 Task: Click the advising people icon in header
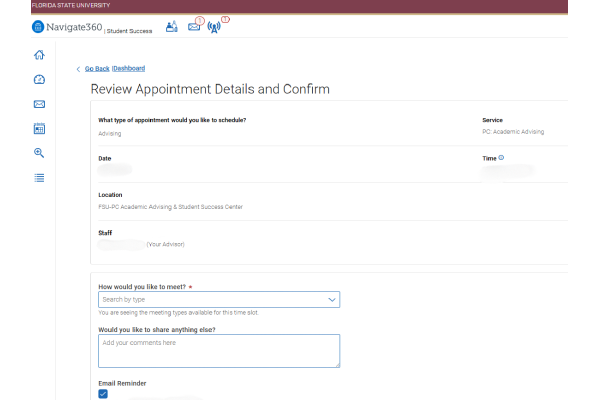click(171, 27)
